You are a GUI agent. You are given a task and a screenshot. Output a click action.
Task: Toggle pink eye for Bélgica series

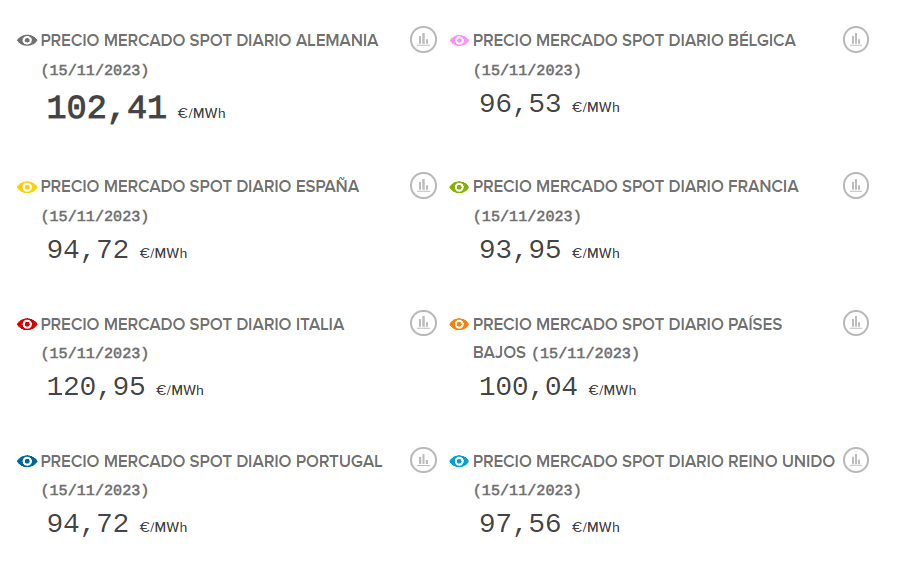point(459,41)
